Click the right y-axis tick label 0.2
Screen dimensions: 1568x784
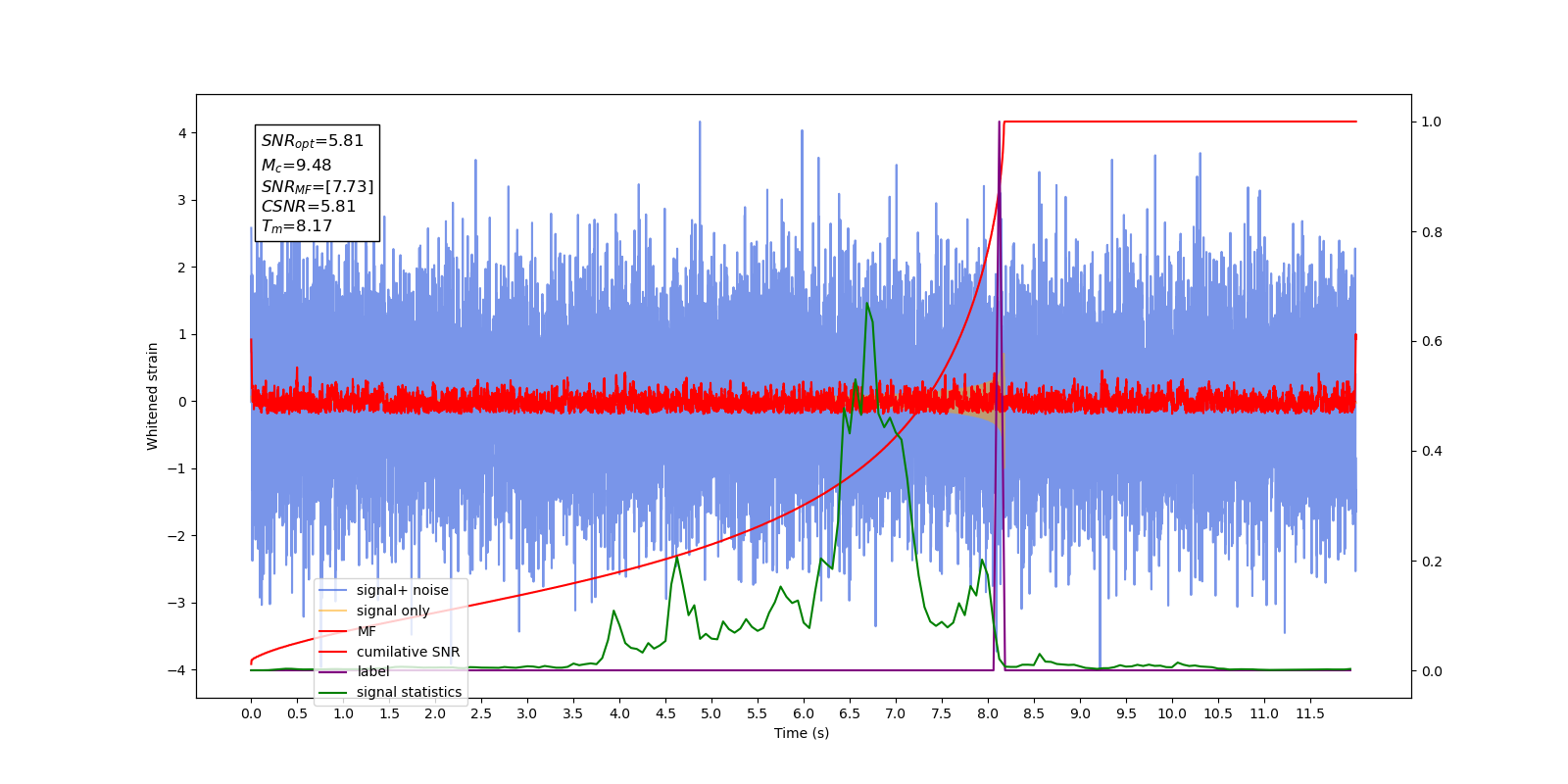(x=1432, y=562)
